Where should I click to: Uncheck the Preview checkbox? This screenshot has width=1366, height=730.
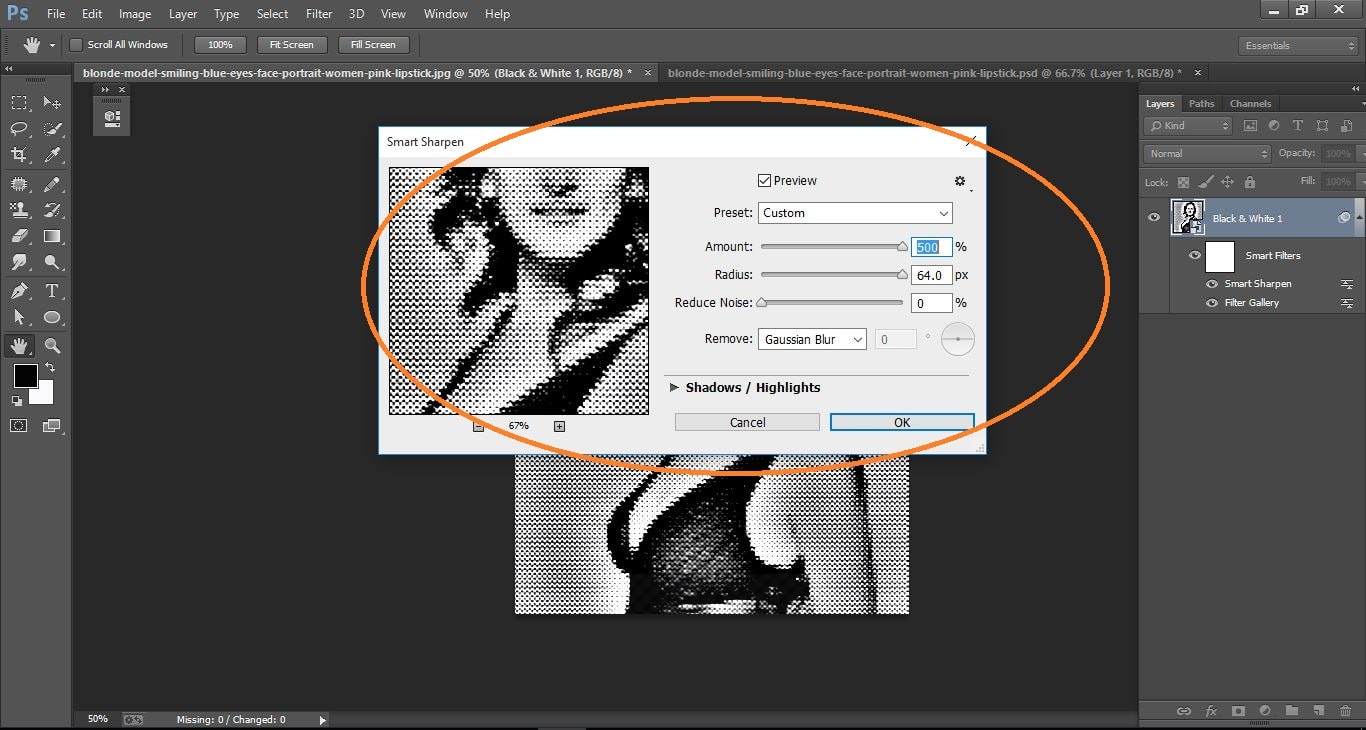pos(765,180)
